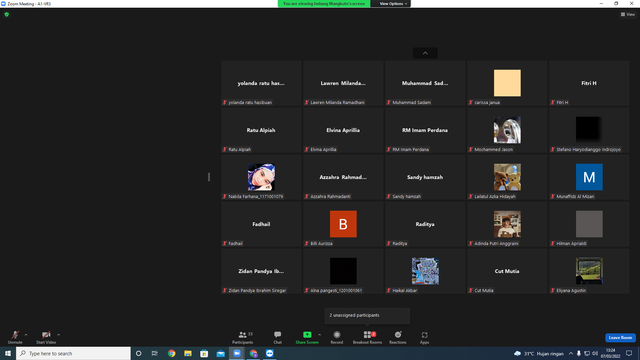This screenshot has width=640, height=360.
Task: Start recording with the Record button
Action: pos(337,337)
